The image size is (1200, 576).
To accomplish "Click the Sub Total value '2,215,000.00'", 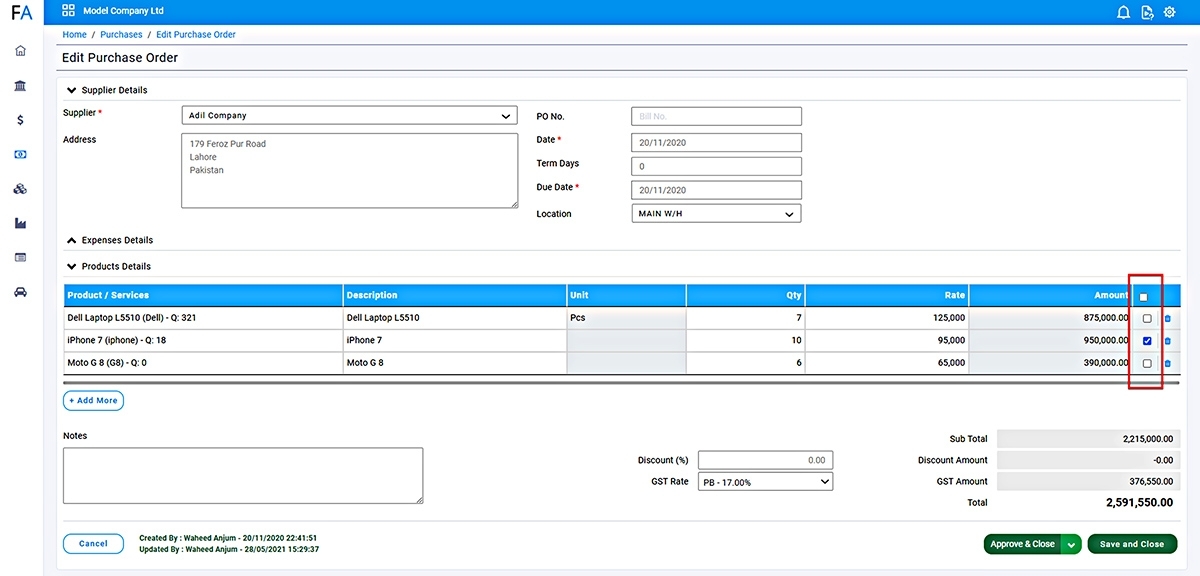I will pos(1148,439).
